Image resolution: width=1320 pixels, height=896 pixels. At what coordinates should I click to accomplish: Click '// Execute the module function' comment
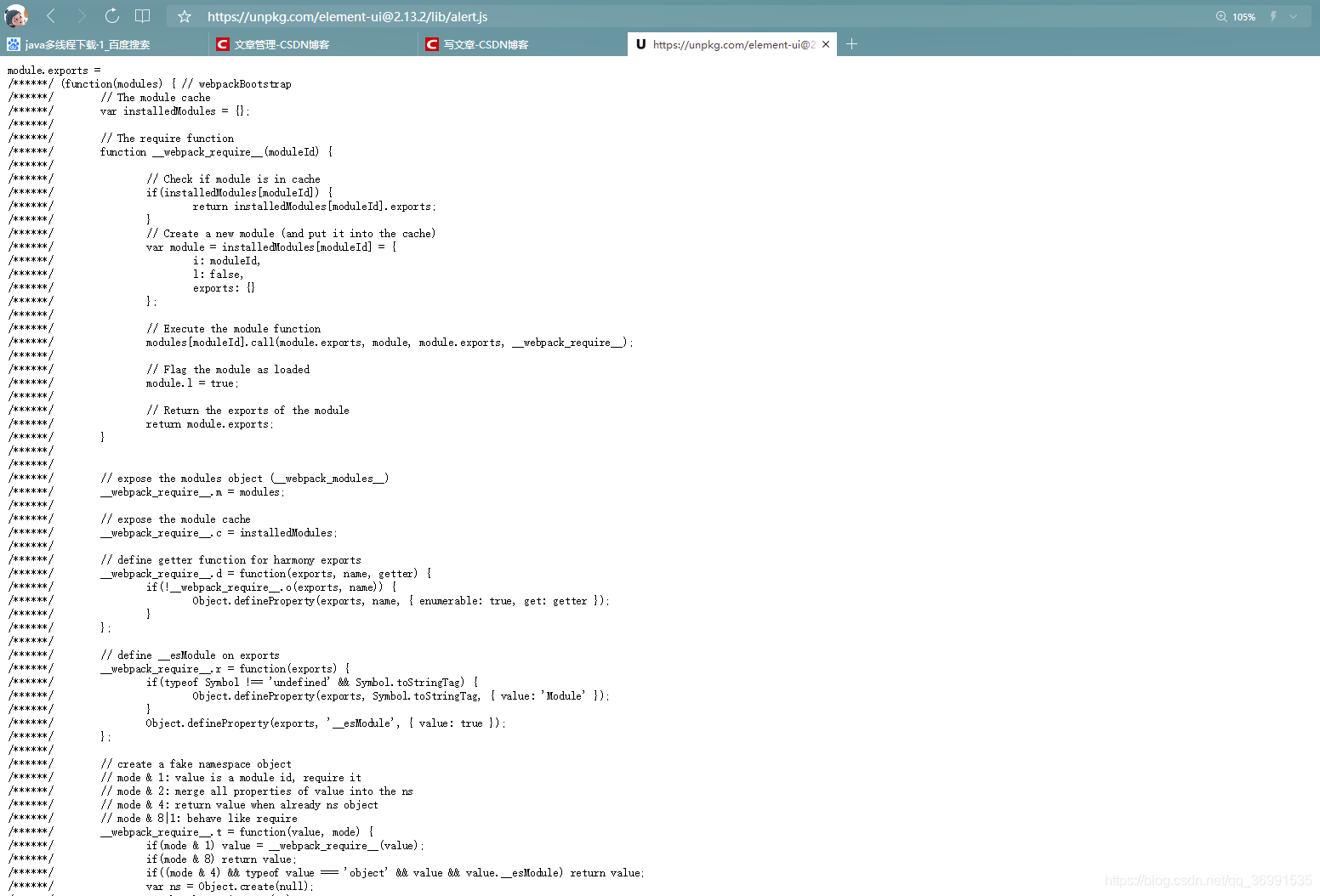pos(234,329)
